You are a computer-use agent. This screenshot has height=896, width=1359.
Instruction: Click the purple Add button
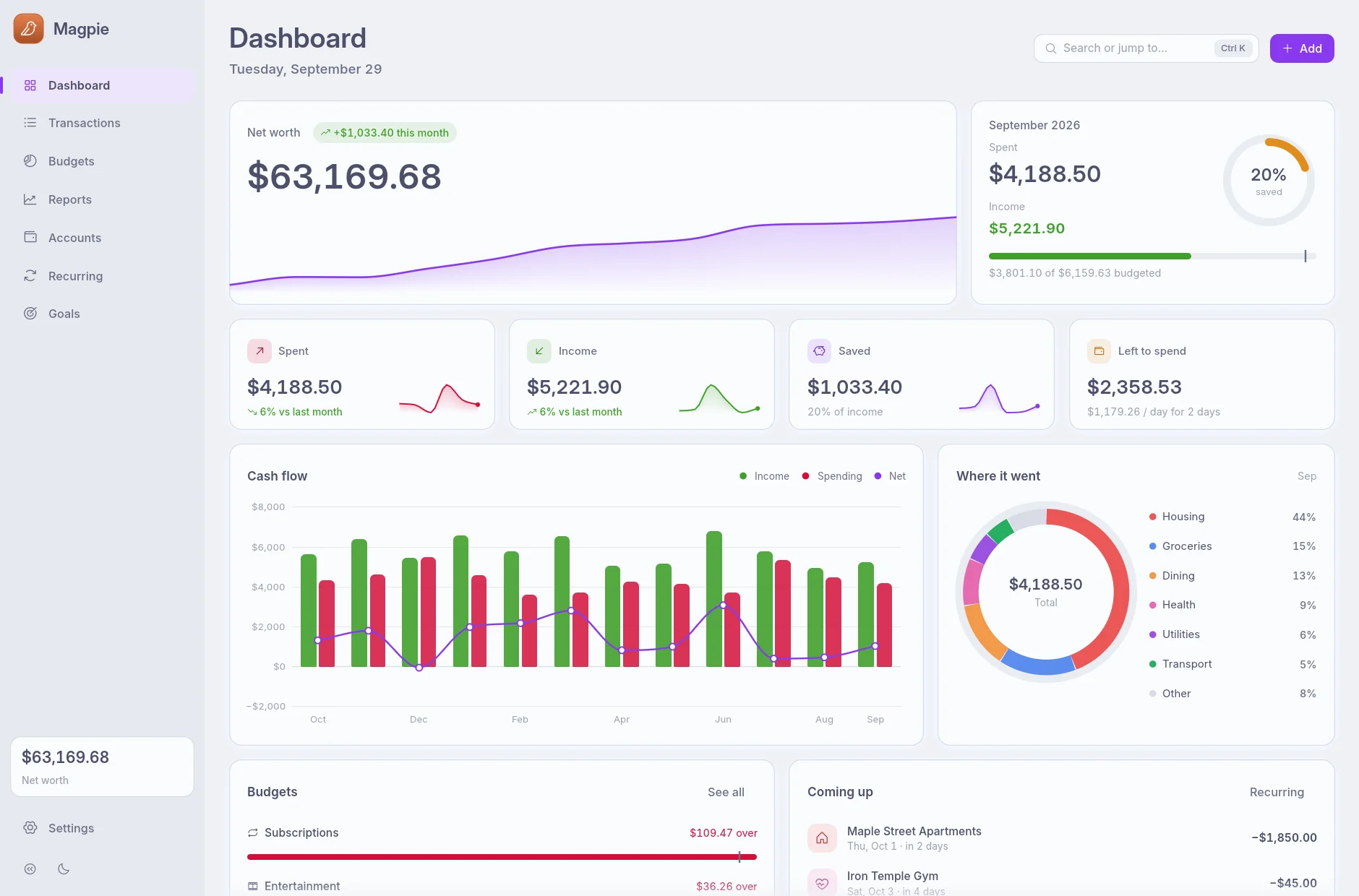(x=1302, y=48)
